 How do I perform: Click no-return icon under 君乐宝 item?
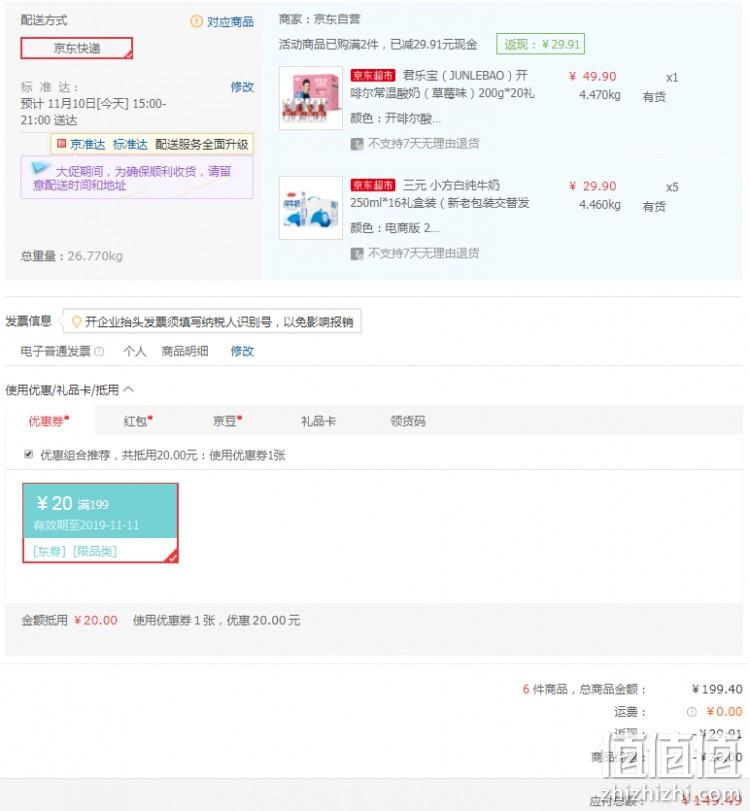coord(357,144)
